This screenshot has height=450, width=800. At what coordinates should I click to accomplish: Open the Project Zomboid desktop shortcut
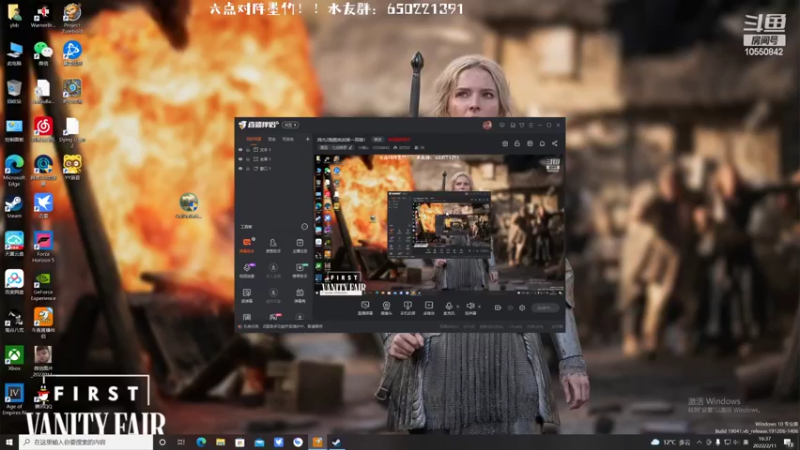pos(72,17)
